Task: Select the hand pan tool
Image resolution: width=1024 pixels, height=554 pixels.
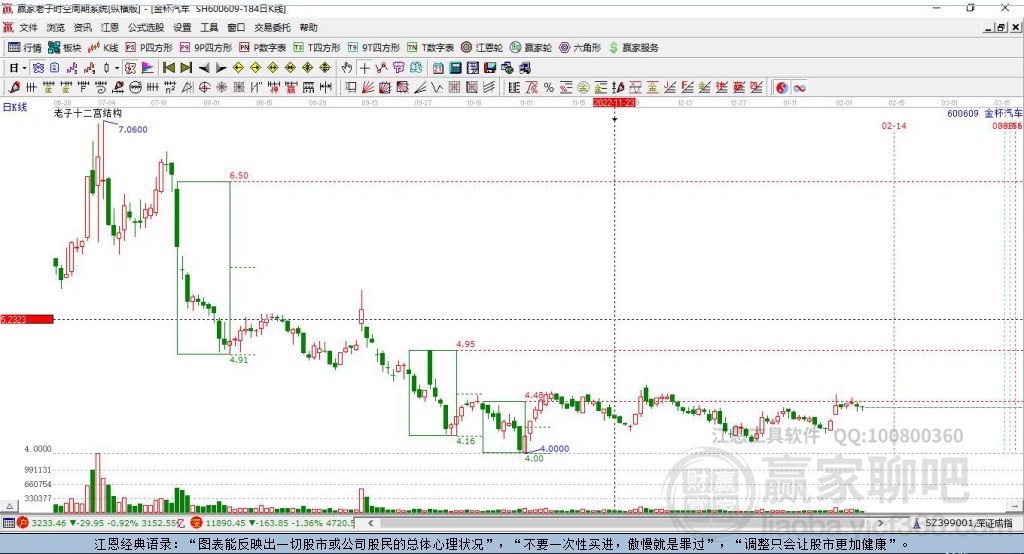Action: [347, 68]
